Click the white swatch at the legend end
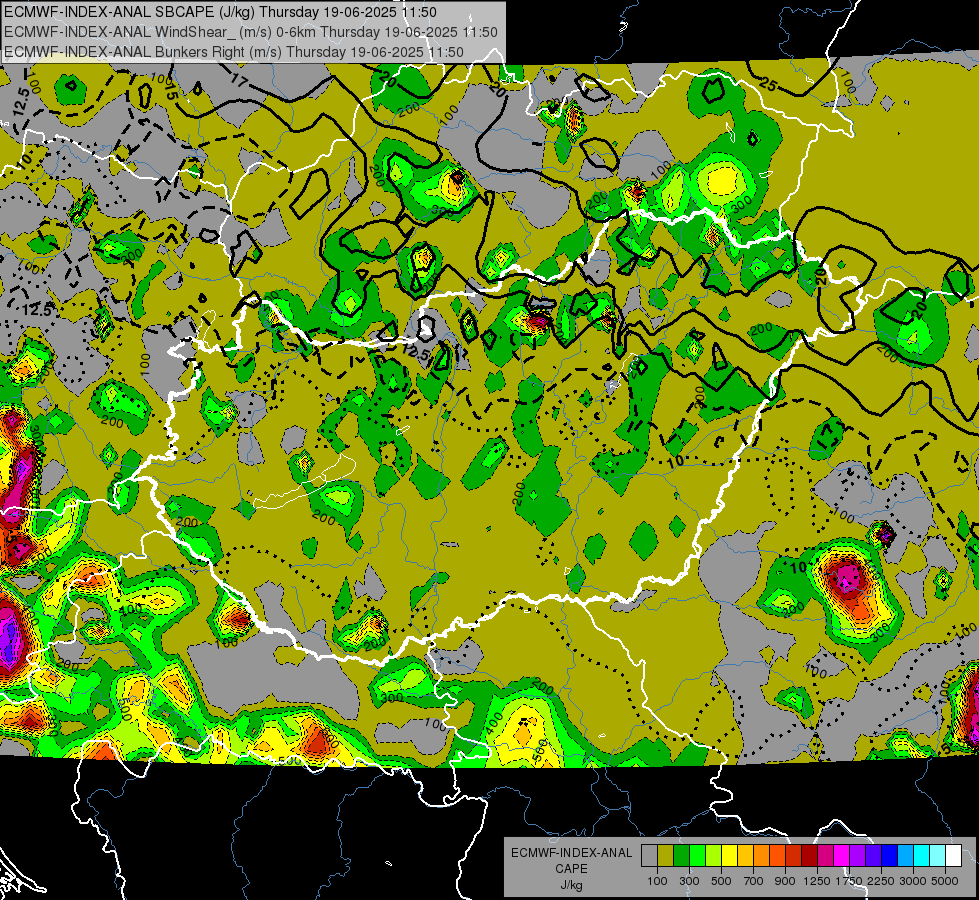This screenshot has height=900, width=979. [954, 856]
